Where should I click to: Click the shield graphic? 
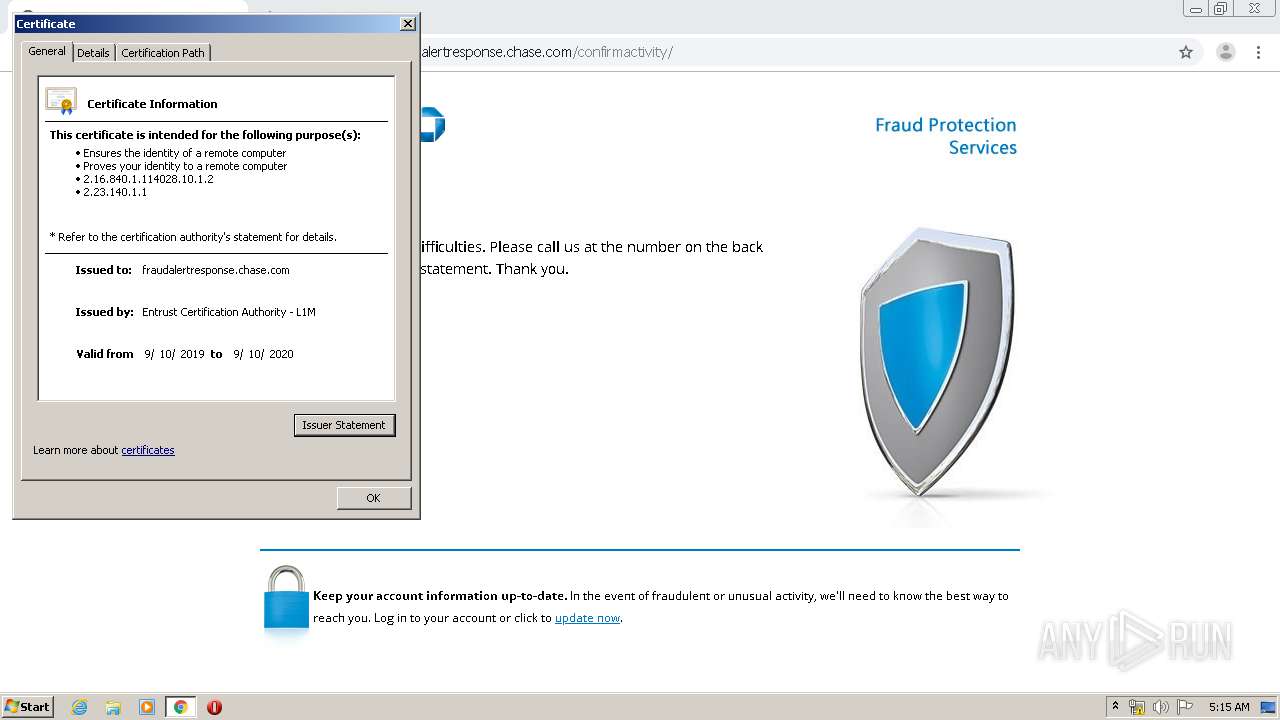click(x=938, y=364)
